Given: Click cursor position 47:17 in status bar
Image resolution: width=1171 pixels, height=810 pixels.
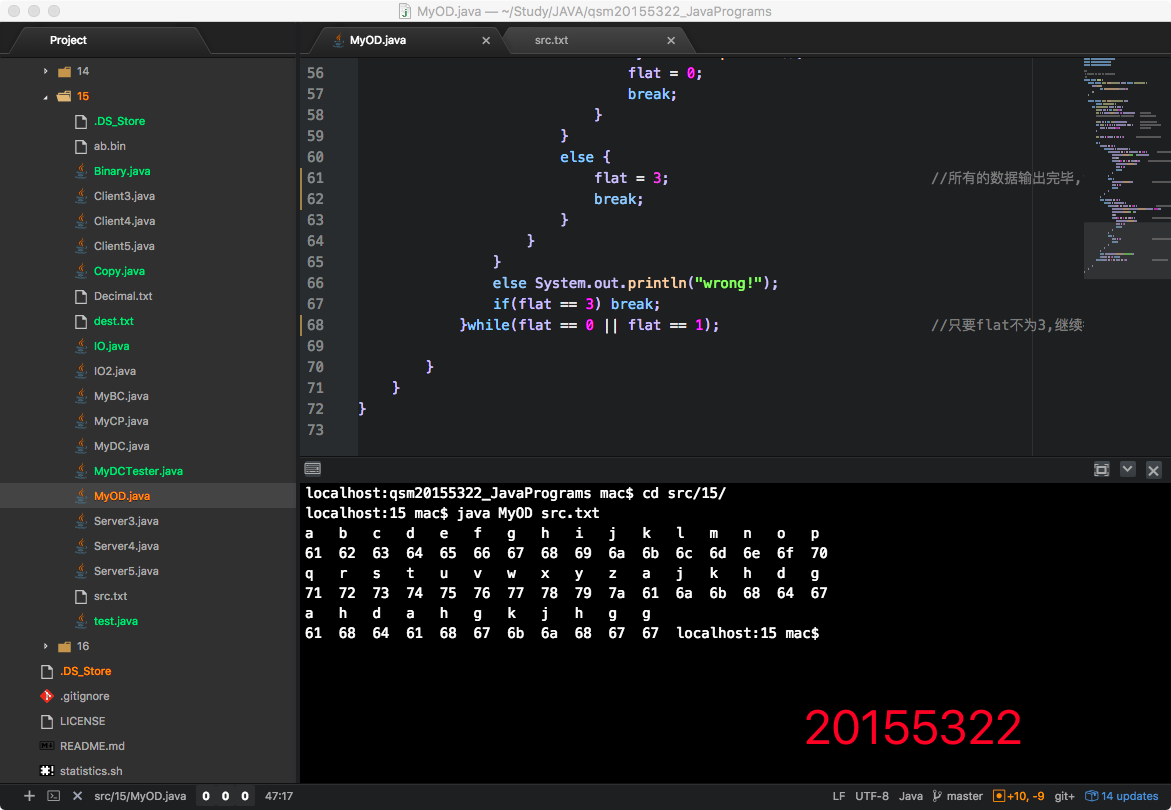Looking at the screenshot, I should point(279,796).
